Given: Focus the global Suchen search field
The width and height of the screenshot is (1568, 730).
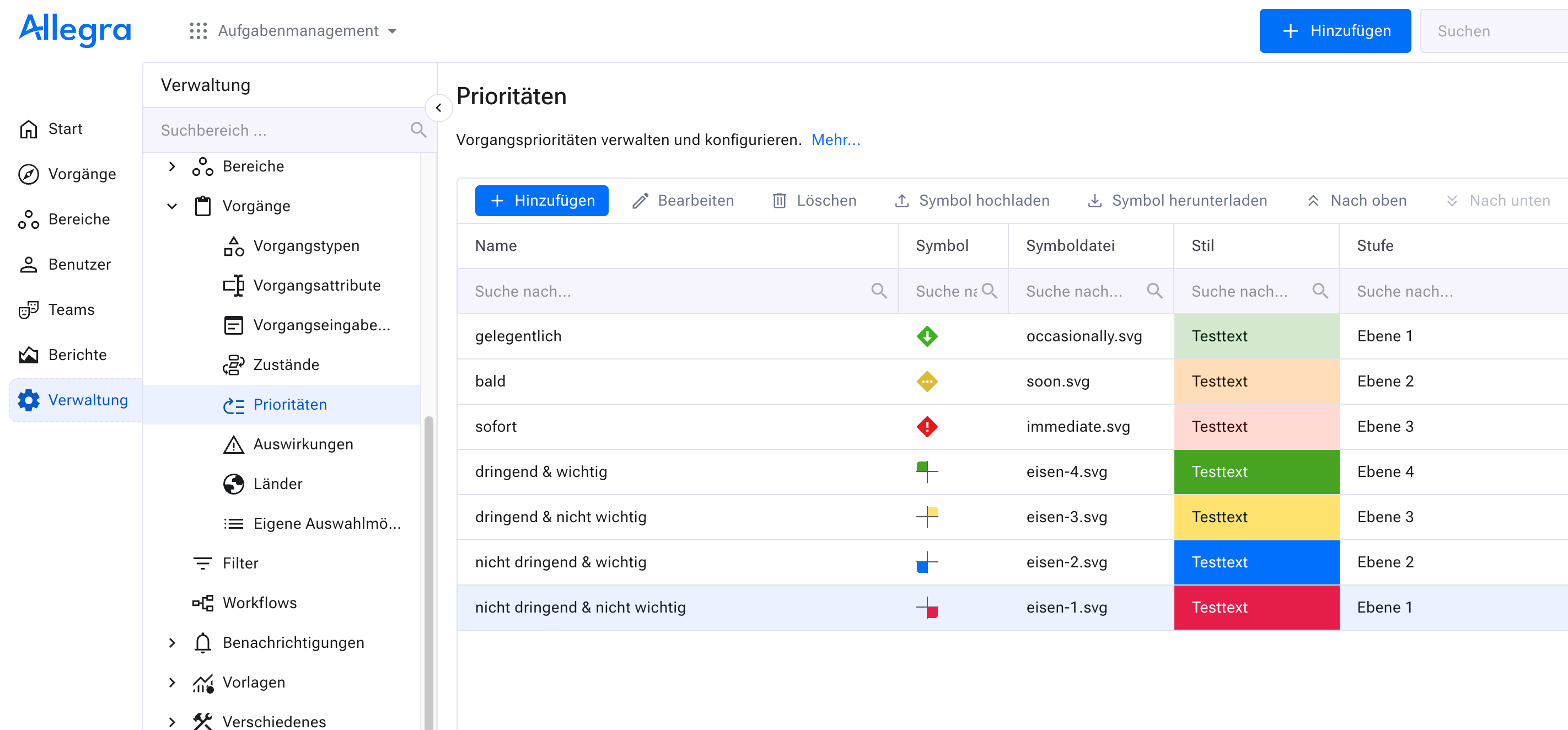Looking at the screenshot, I should point(1494,31).
